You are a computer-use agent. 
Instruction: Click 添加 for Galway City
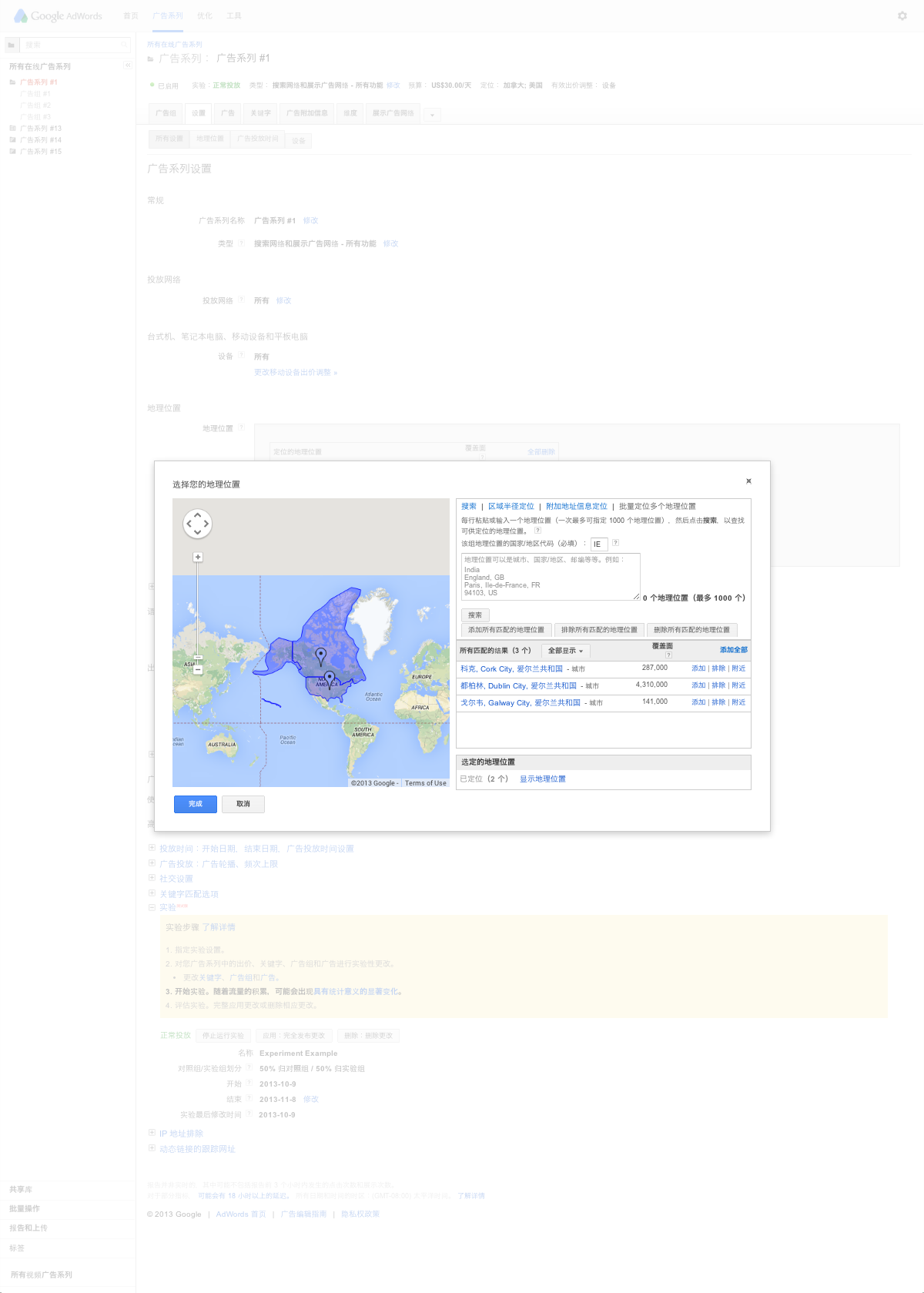click(698, 702)
